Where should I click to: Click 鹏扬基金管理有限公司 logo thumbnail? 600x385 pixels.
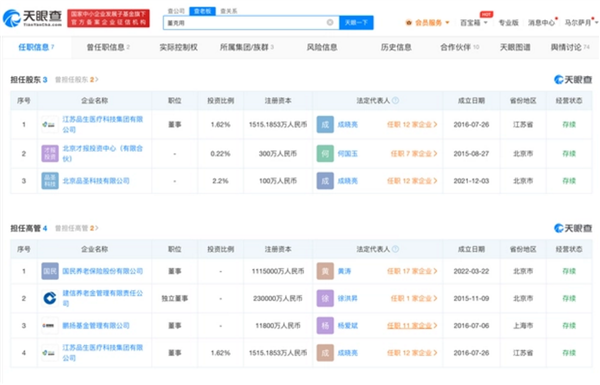pos(50,326)
